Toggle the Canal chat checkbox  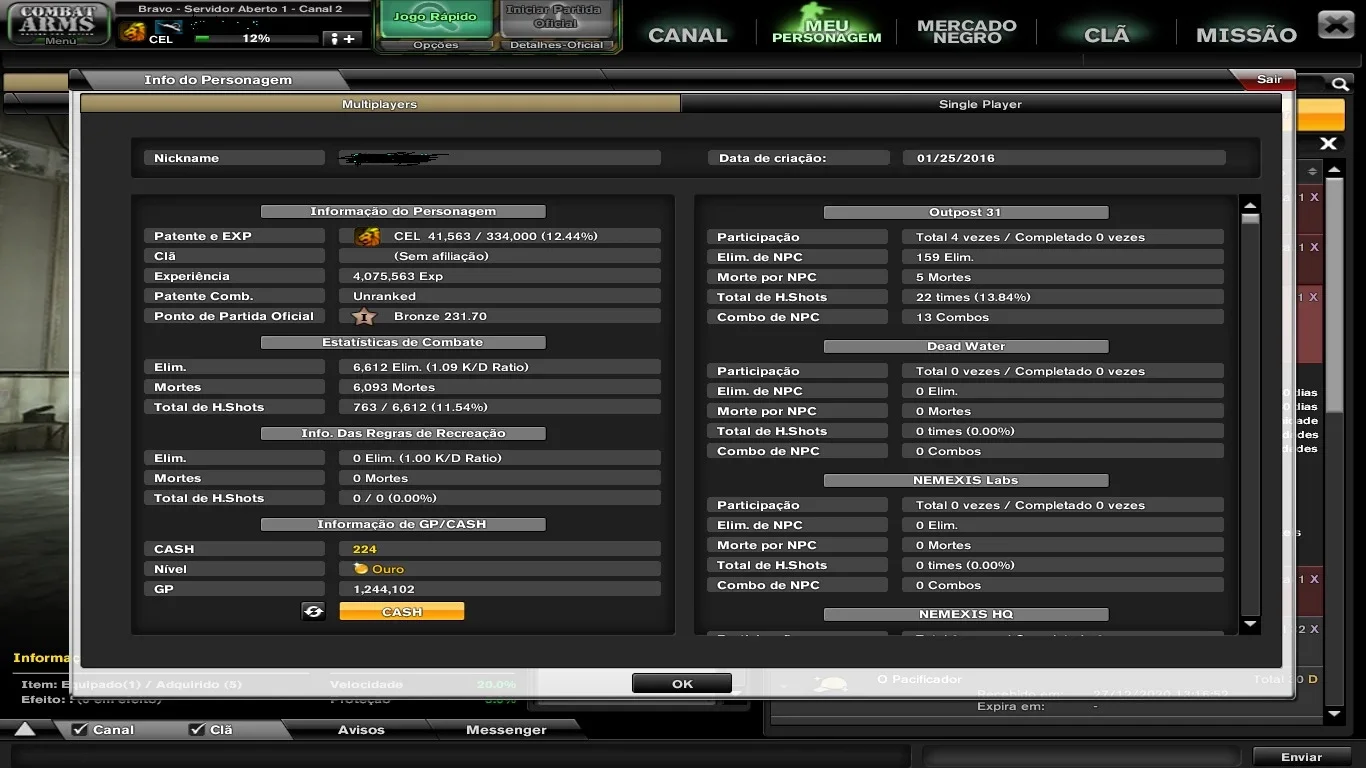[x=80, y=730]
